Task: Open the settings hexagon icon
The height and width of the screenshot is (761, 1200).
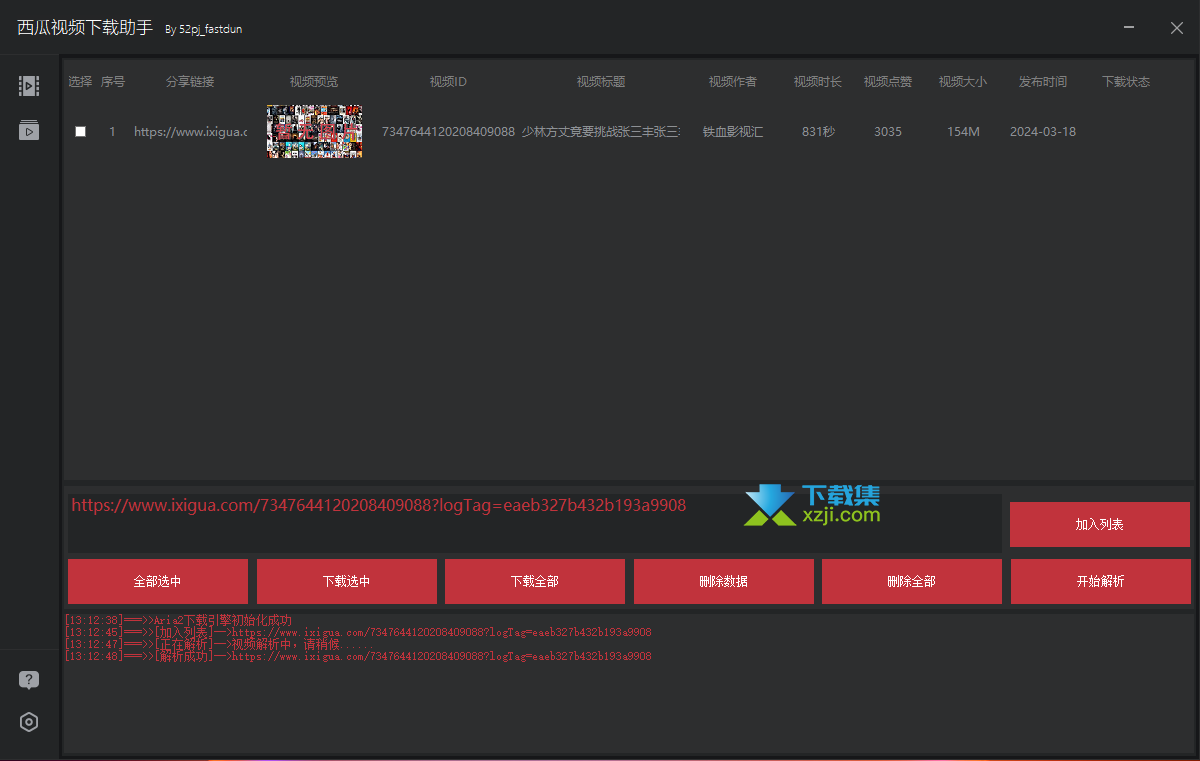Action: (x=29, y=722)
